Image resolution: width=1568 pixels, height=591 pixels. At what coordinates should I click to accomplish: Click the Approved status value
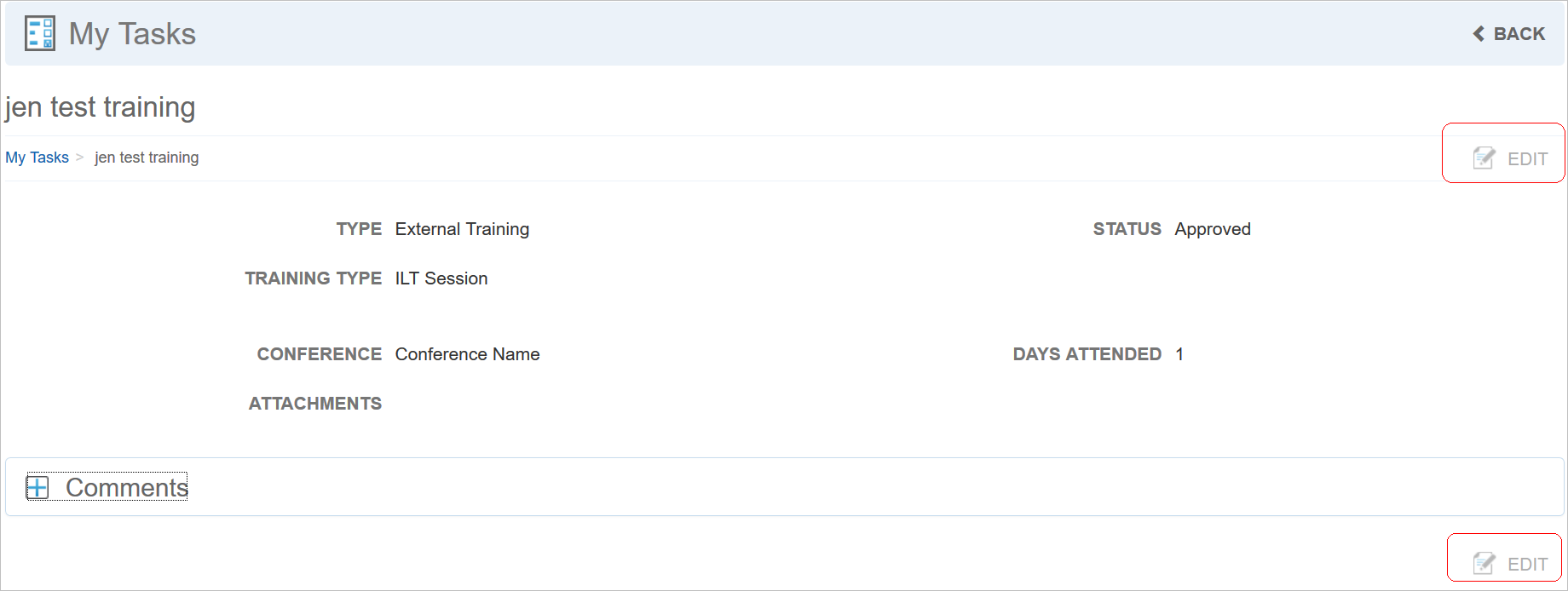click(x=1212, y=229)
